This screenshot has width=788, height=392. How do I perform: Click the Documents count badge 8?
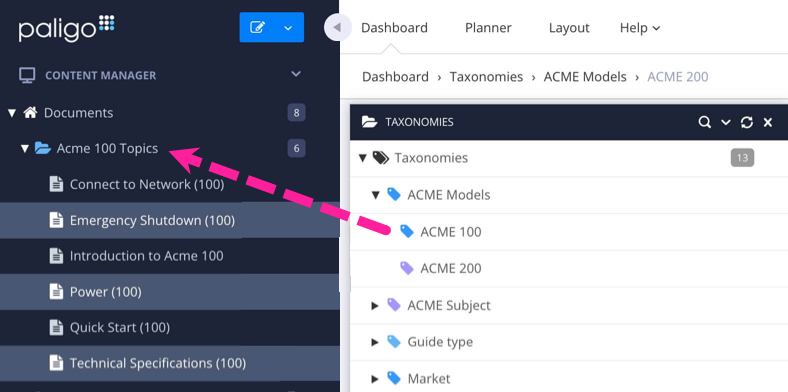click(x=297, y=113)
